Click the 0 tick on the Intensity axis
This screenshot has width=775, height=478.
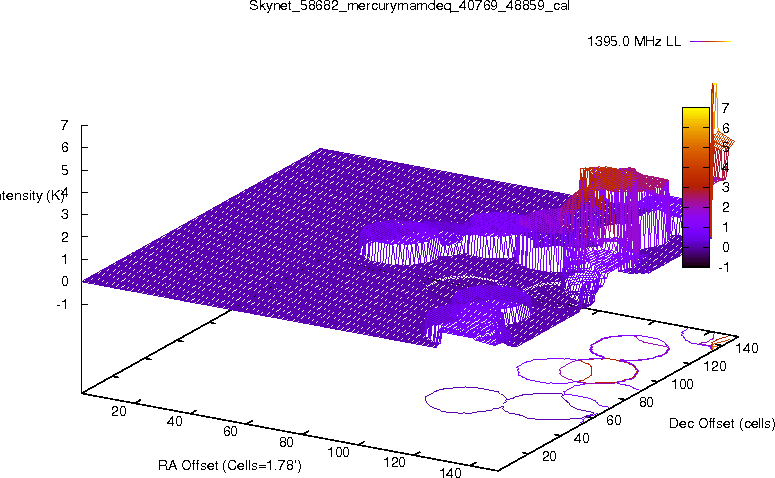(64, 281)
